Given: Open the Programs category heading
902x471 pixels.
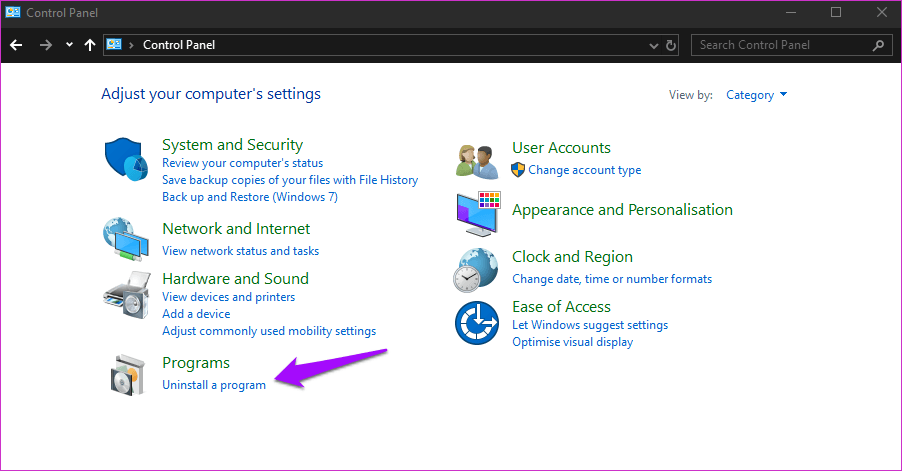Looking at the screenshot, I should pyautogui.click(x=196, y=363).
